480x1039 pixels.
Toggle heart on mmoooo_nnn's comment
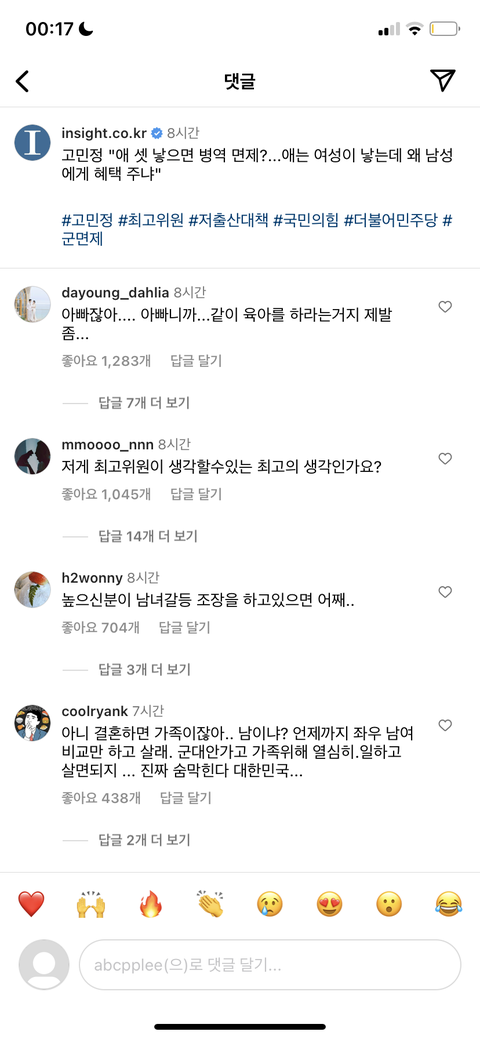tap(446, 459)
